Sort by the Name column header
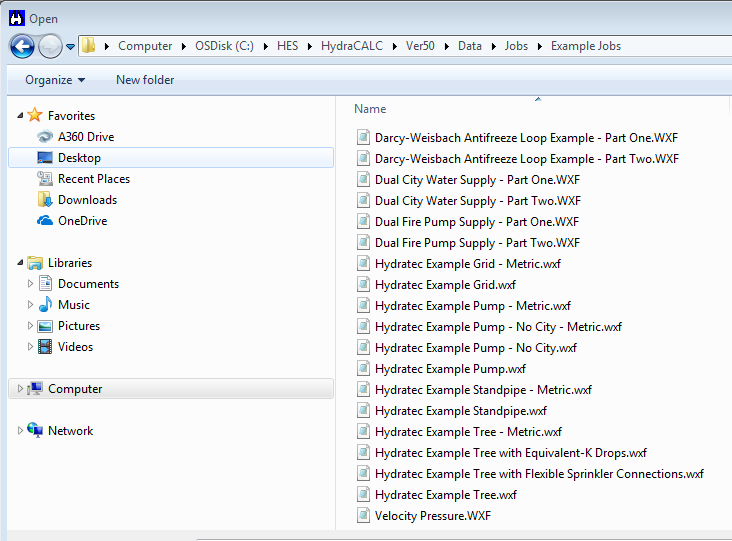 (370, 109)
